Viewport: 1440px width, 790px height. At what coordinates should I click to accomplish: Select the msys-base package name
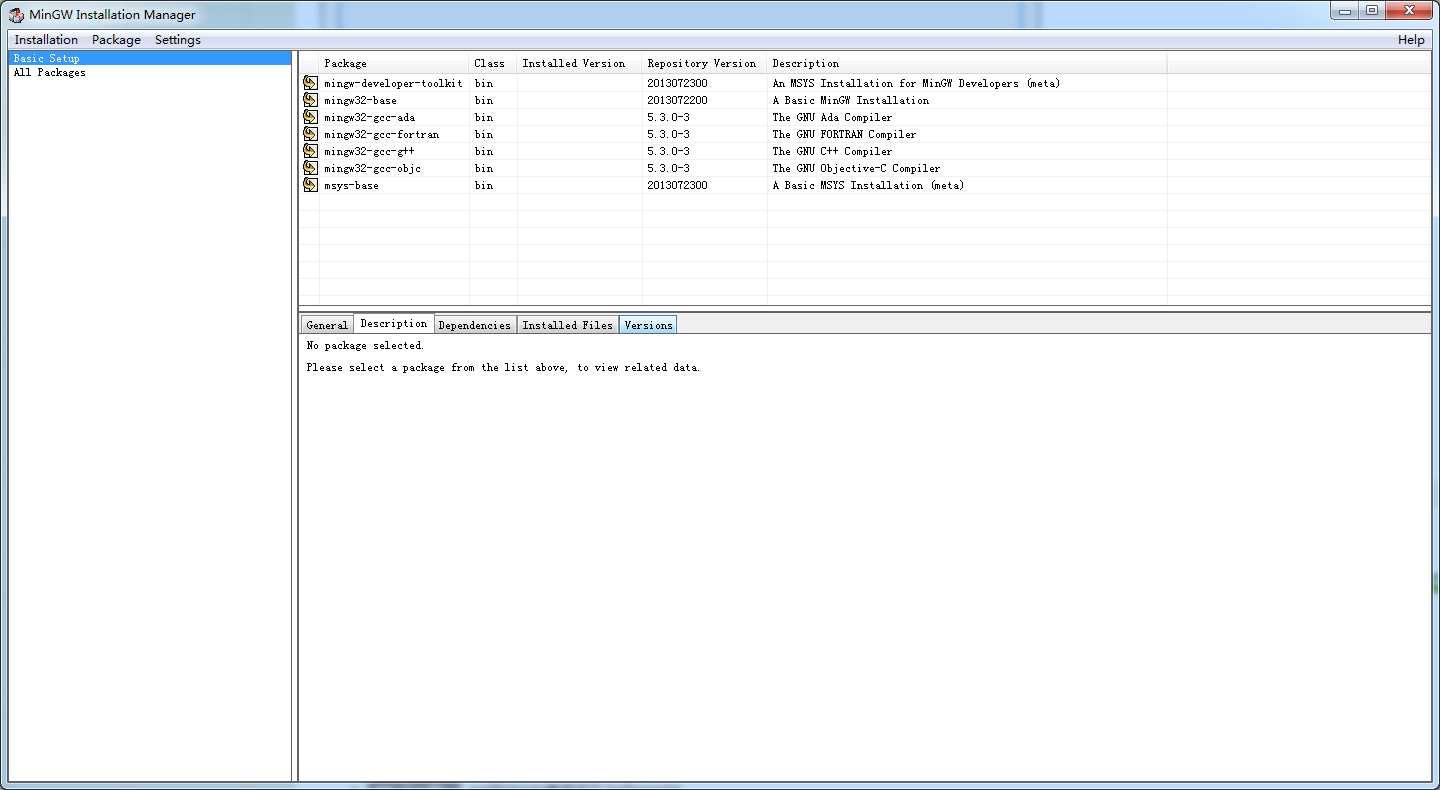click(351, 185)
